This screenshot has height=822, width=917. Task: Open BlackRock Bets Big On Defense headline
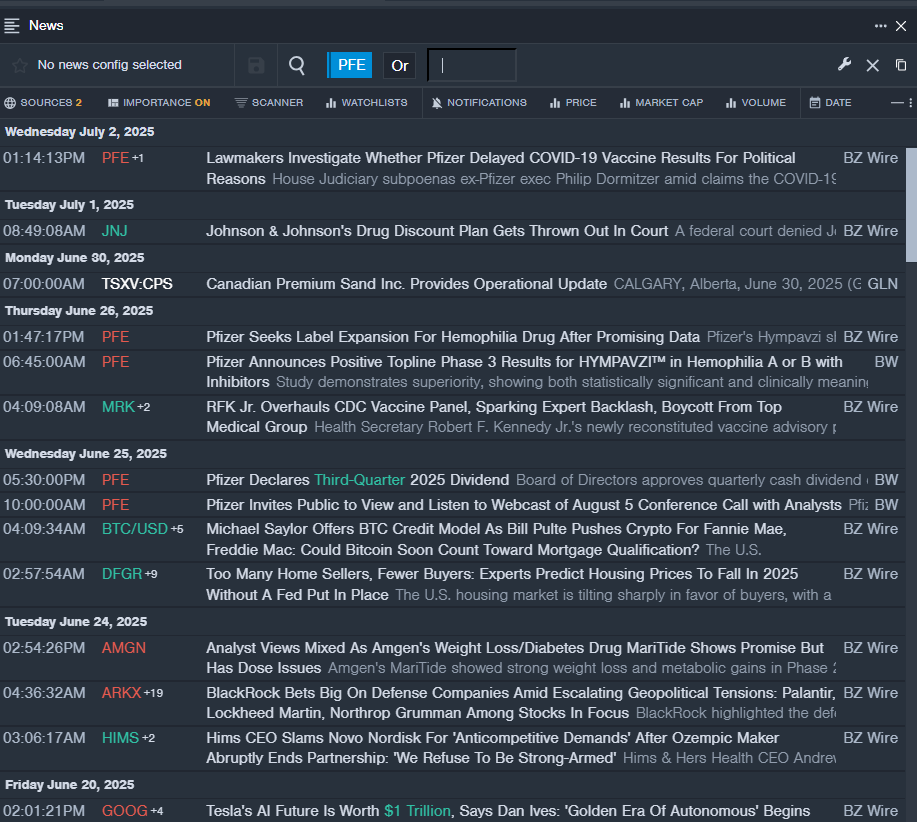[520, 703]
